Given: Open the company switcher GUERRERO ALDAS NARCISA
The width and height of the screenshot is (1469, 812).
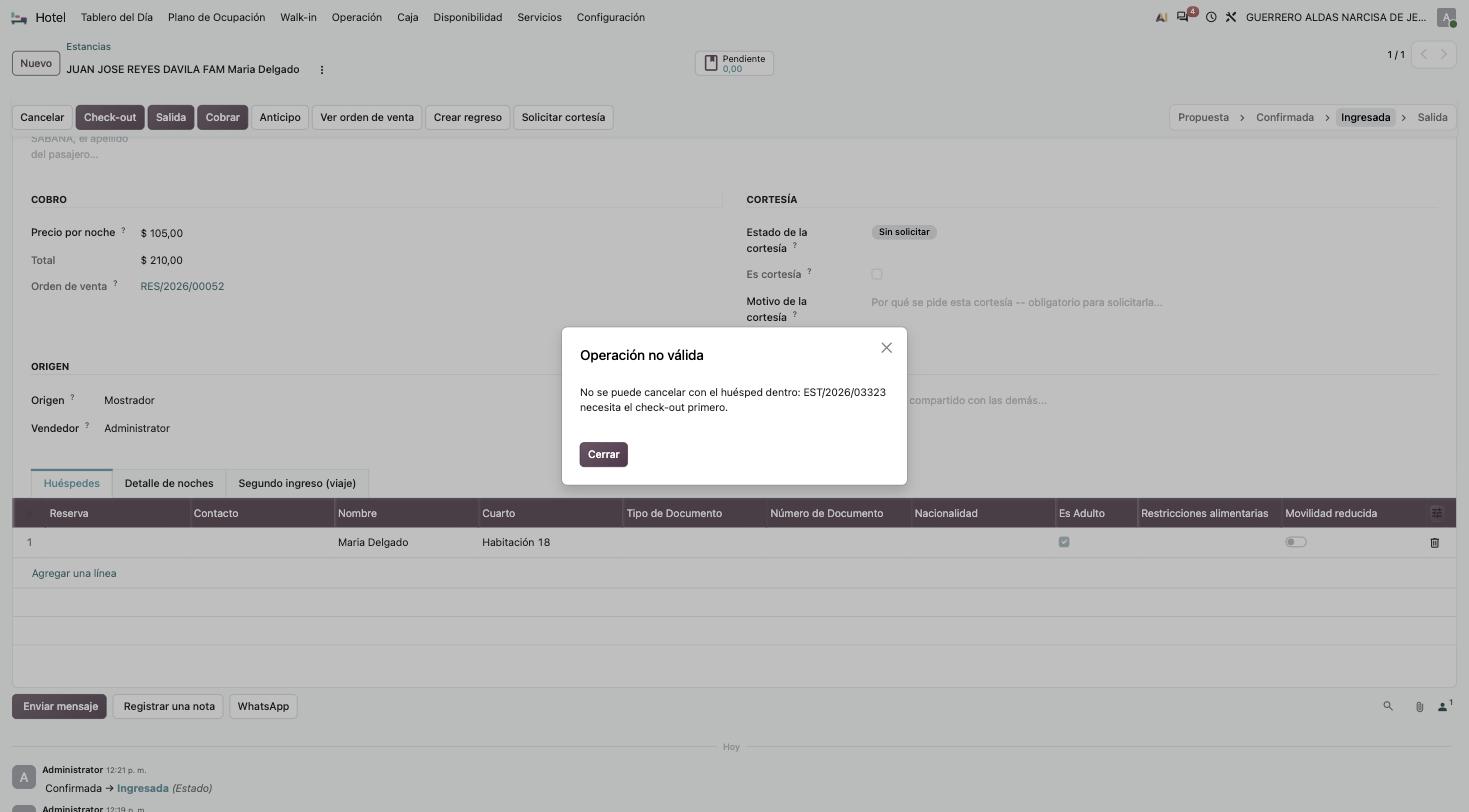Looking at the screenshot, I should (x=1336, y=17).
